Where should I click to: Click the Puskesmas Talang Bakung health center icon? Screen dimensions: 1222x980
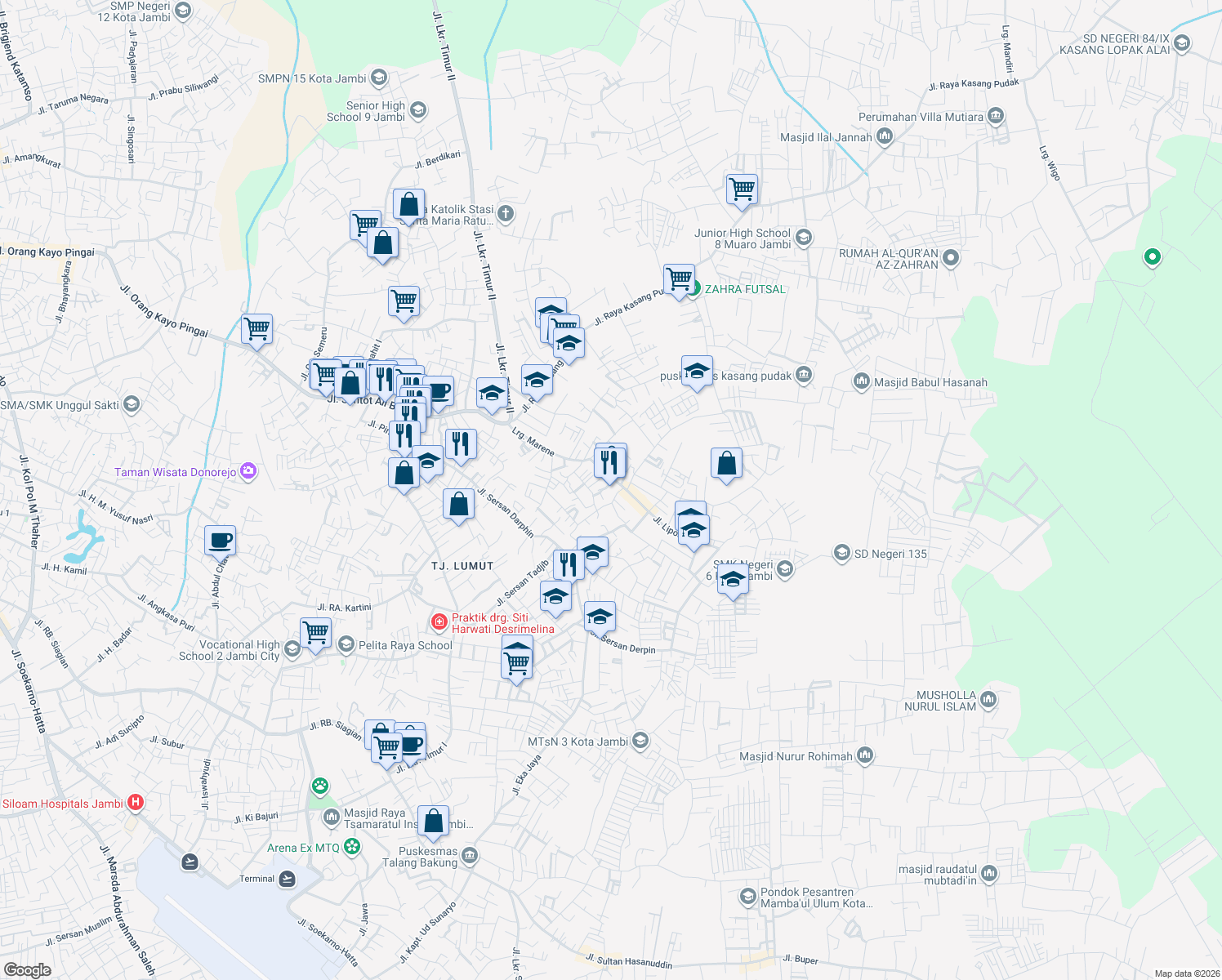click(468, 857)
